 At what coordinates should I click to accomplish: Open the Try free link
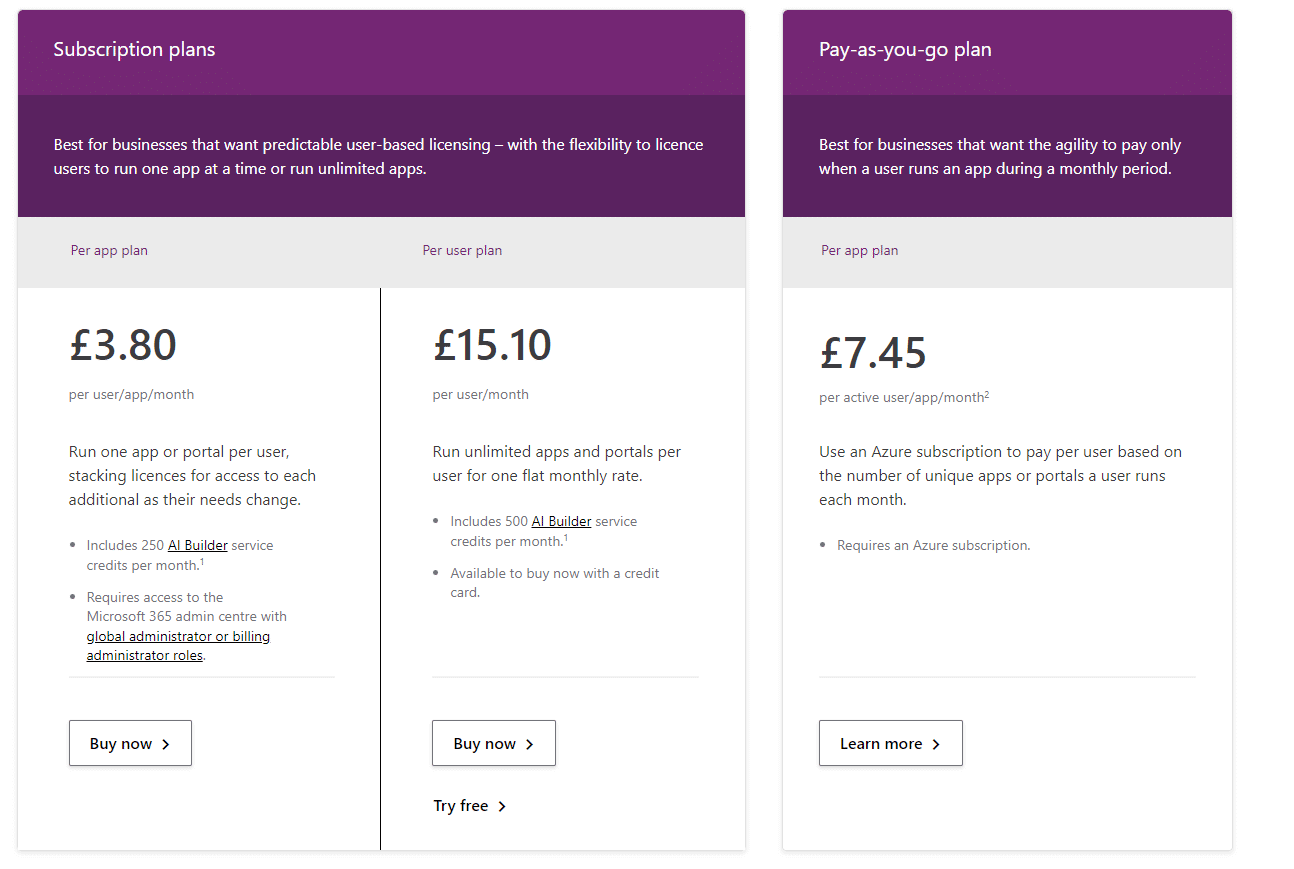tap(461, 806)
